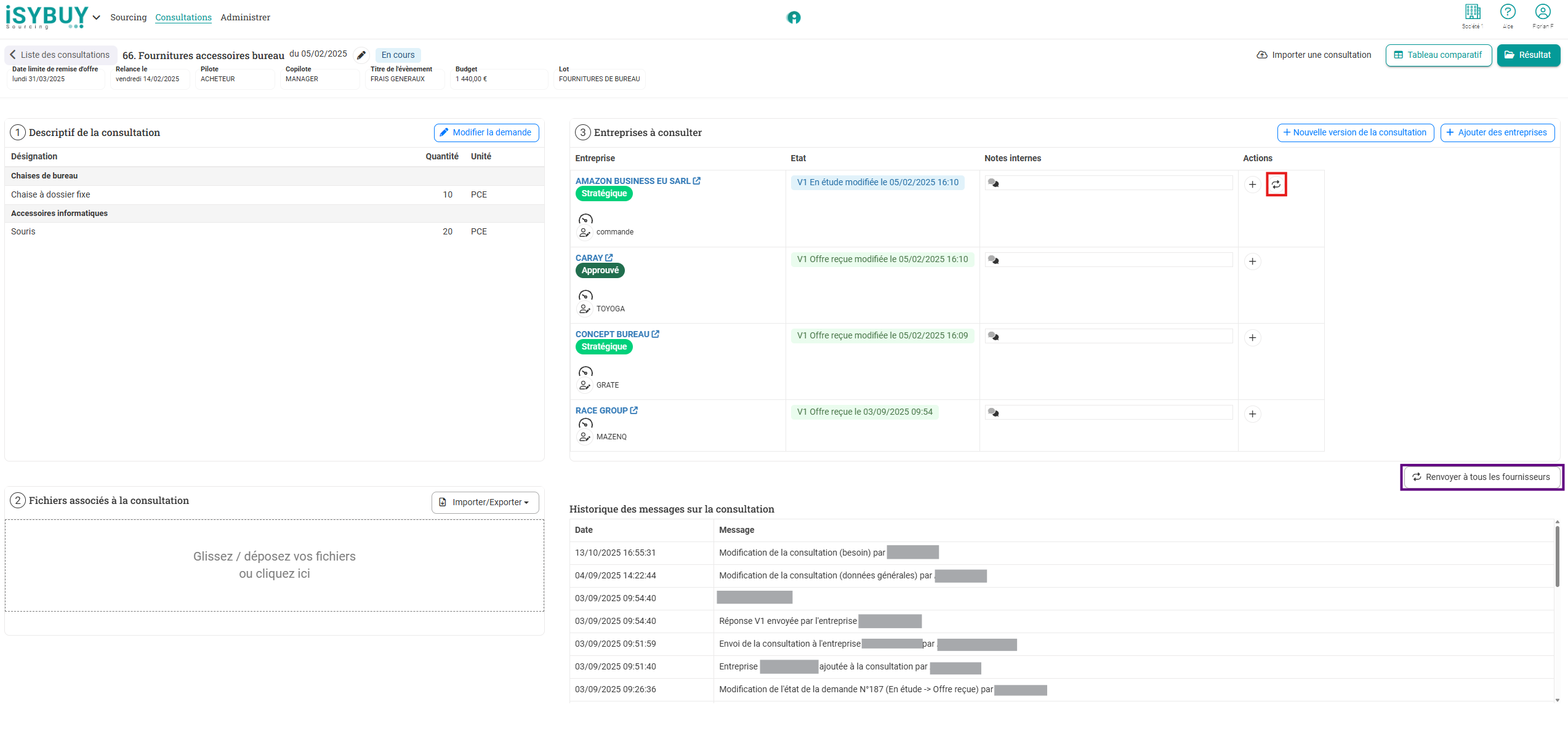The width and height of the screenshot is (1568, 731).
Task: Open the CARAY company link
Action: [x=589, y=258]
